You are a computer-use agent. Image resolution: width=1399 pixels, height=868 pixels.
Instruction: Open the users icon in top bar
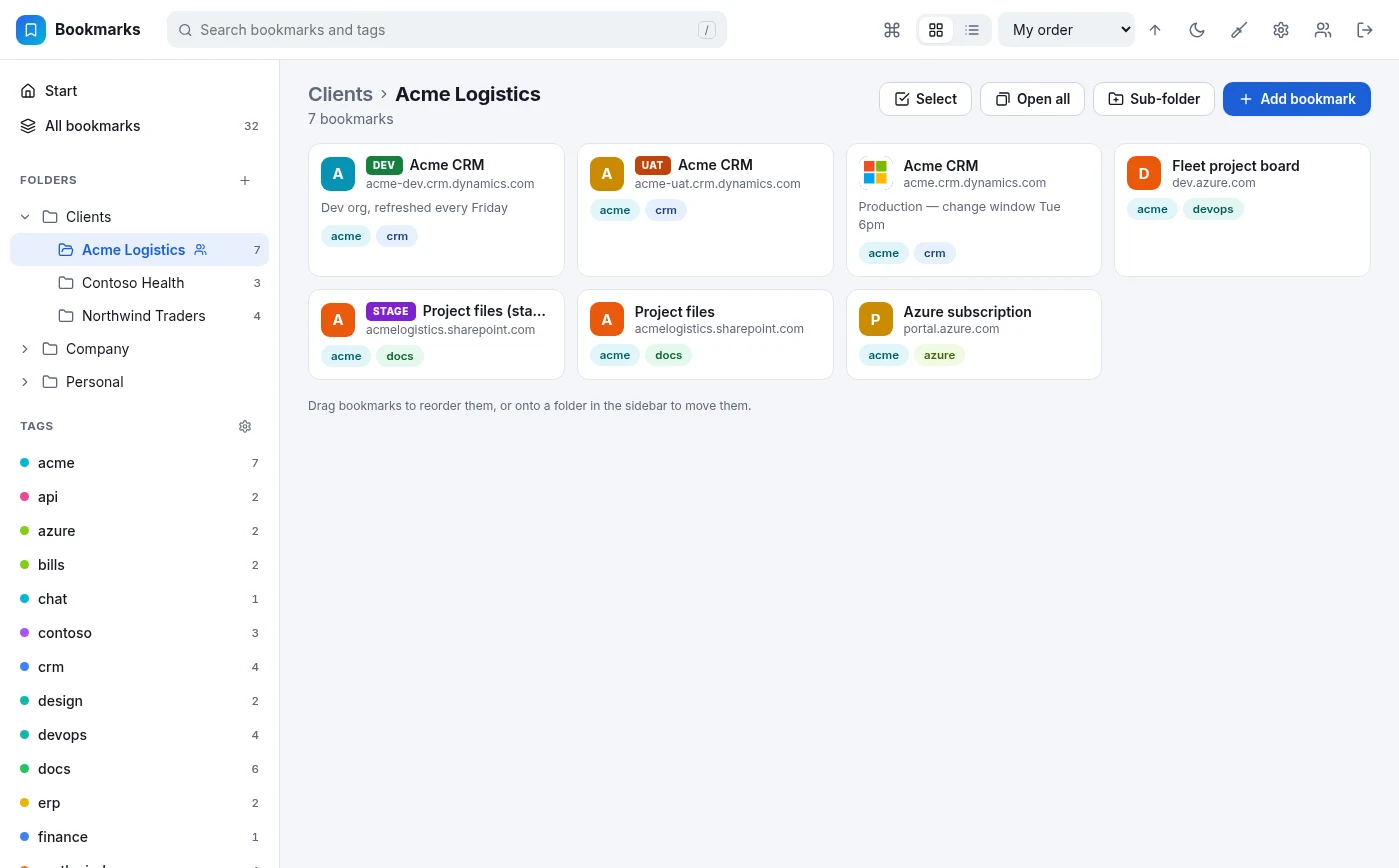coord(1323,30)
